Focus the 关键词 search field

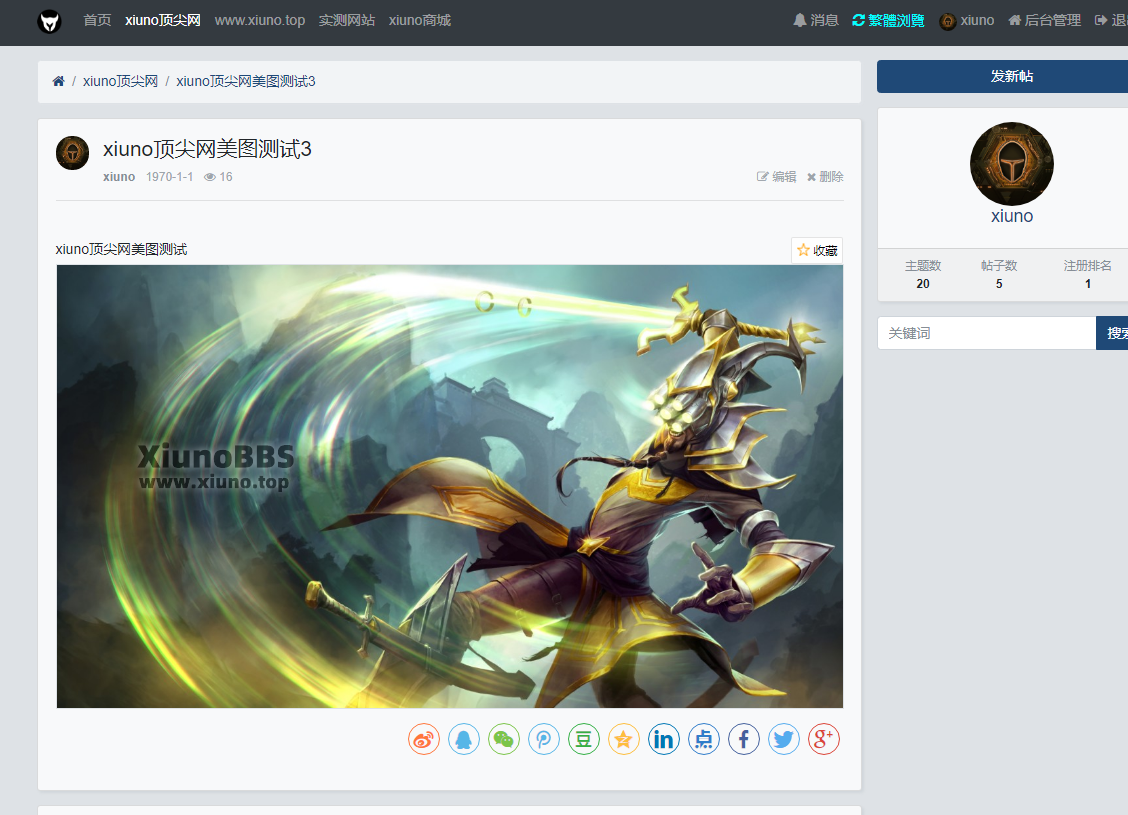[986, 333]
